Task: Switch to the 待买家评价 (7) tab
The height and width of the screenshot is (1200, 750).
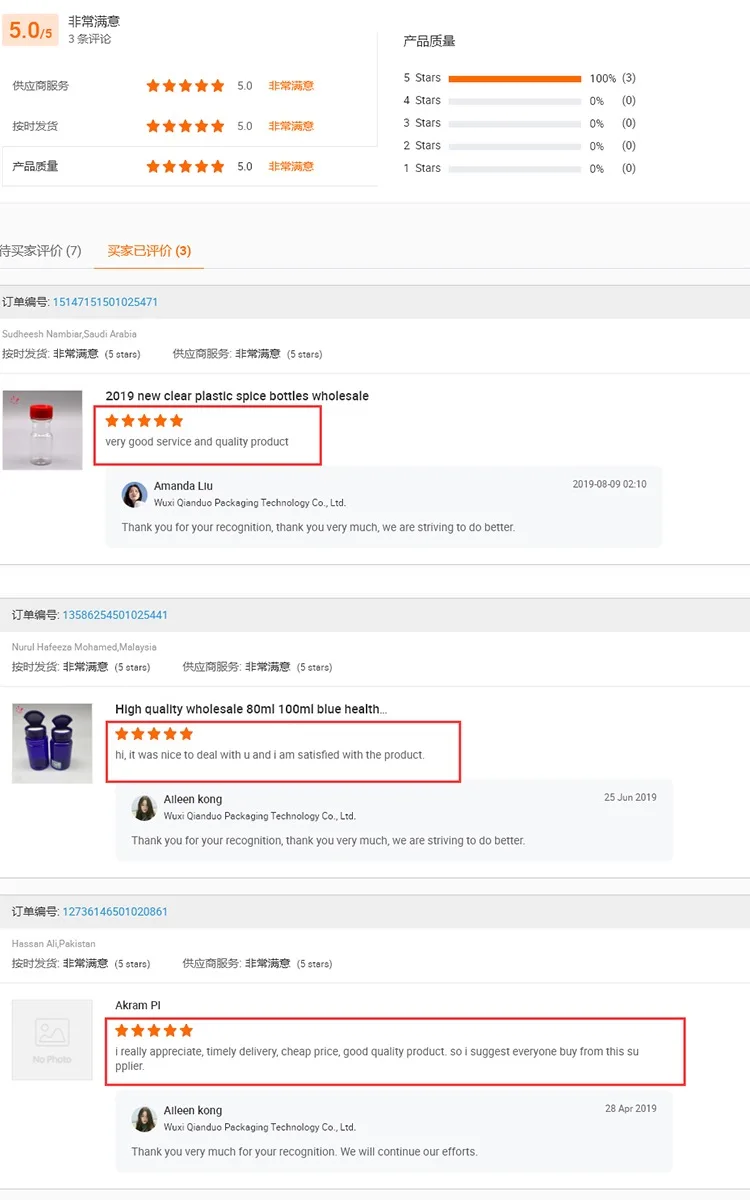Action: point(40,251)
